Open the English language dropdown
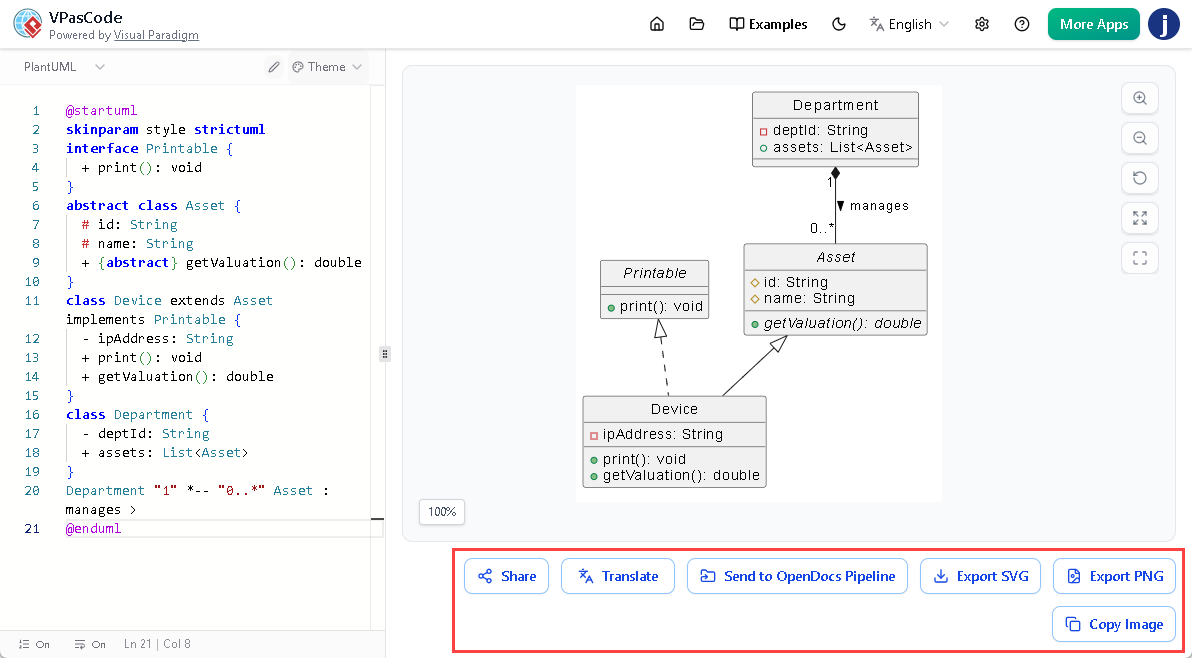1192x658 pixels. click(x=909, y=24)
